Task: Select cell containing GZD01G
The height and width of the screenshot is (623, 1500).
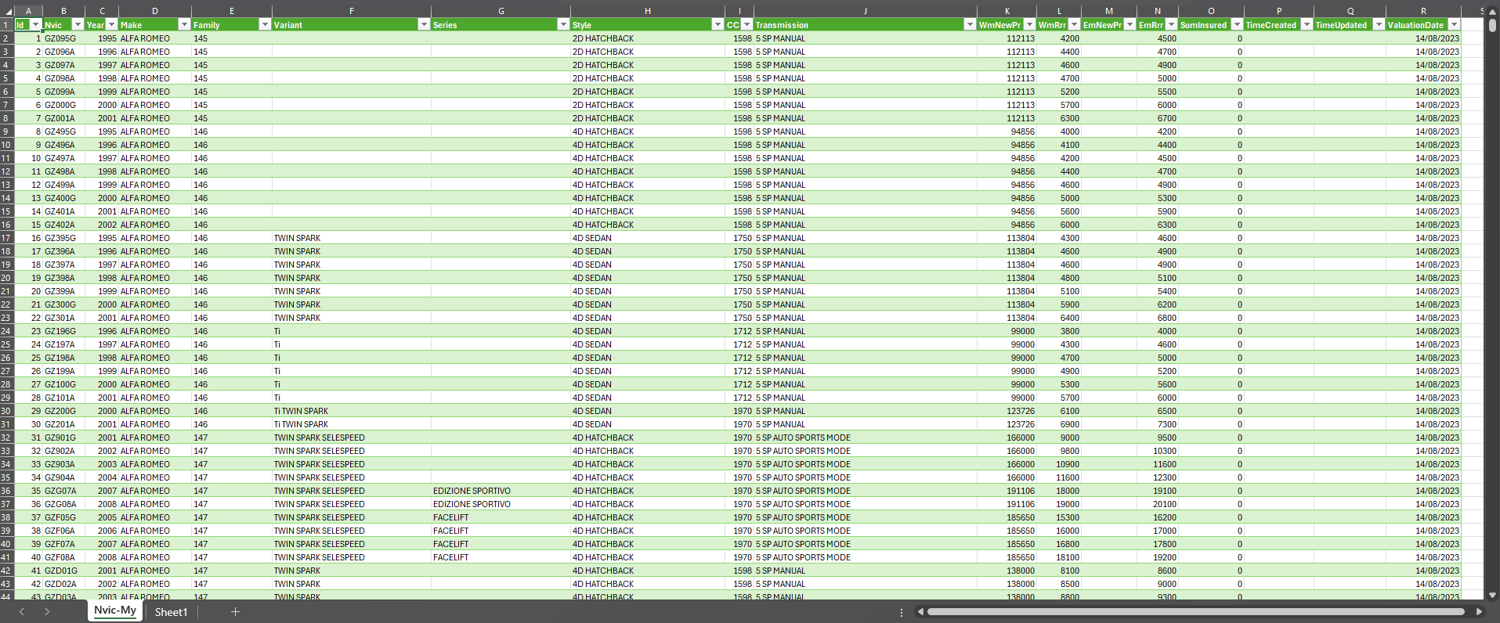Action: (63, 571)
